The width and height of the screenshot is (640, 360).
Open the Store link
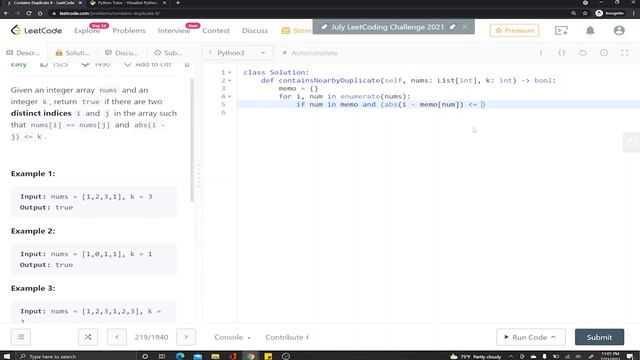tap(296, 31)
